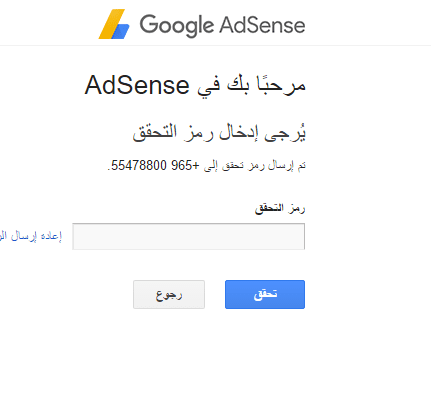Click the header divider line below logo

(215, 45)
